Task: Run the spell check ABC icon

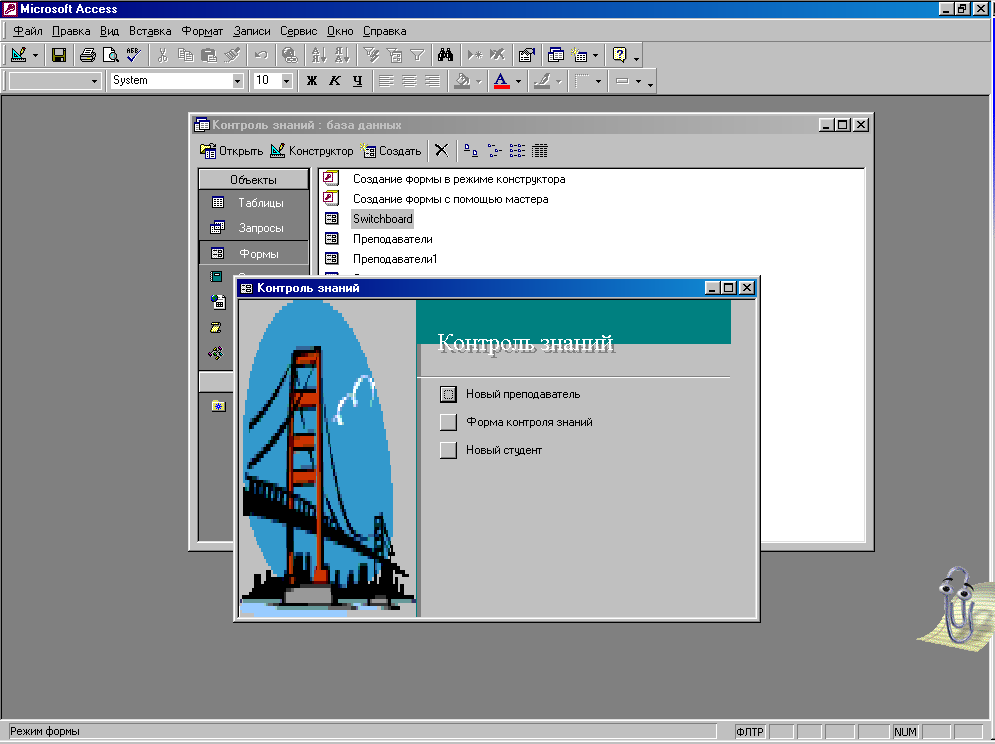Action: pos(133,55)
